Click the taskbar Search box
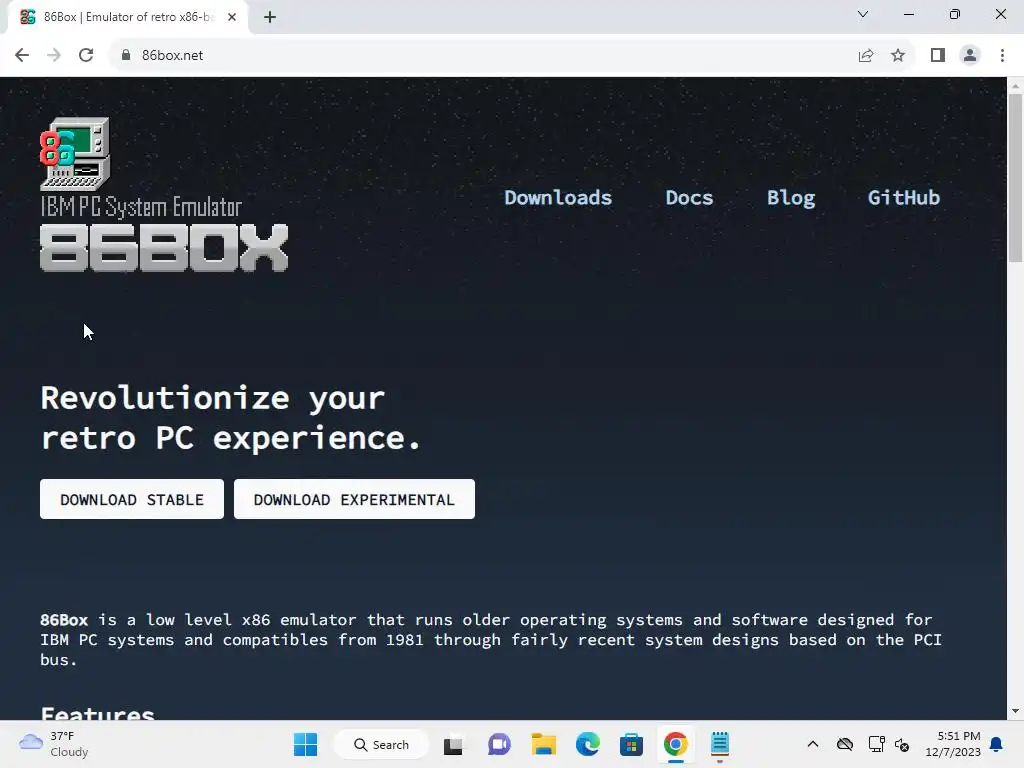The height and width of the screenshot is (768, 1024). tap(381, 744)
